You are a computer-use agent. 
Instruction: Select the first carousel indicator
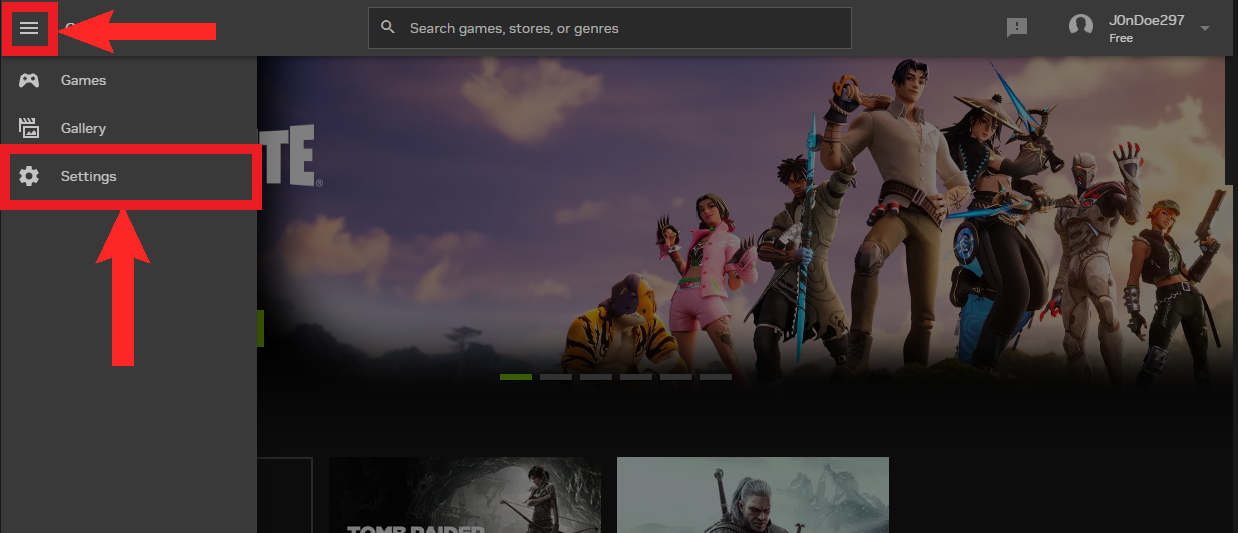point(516,377)
